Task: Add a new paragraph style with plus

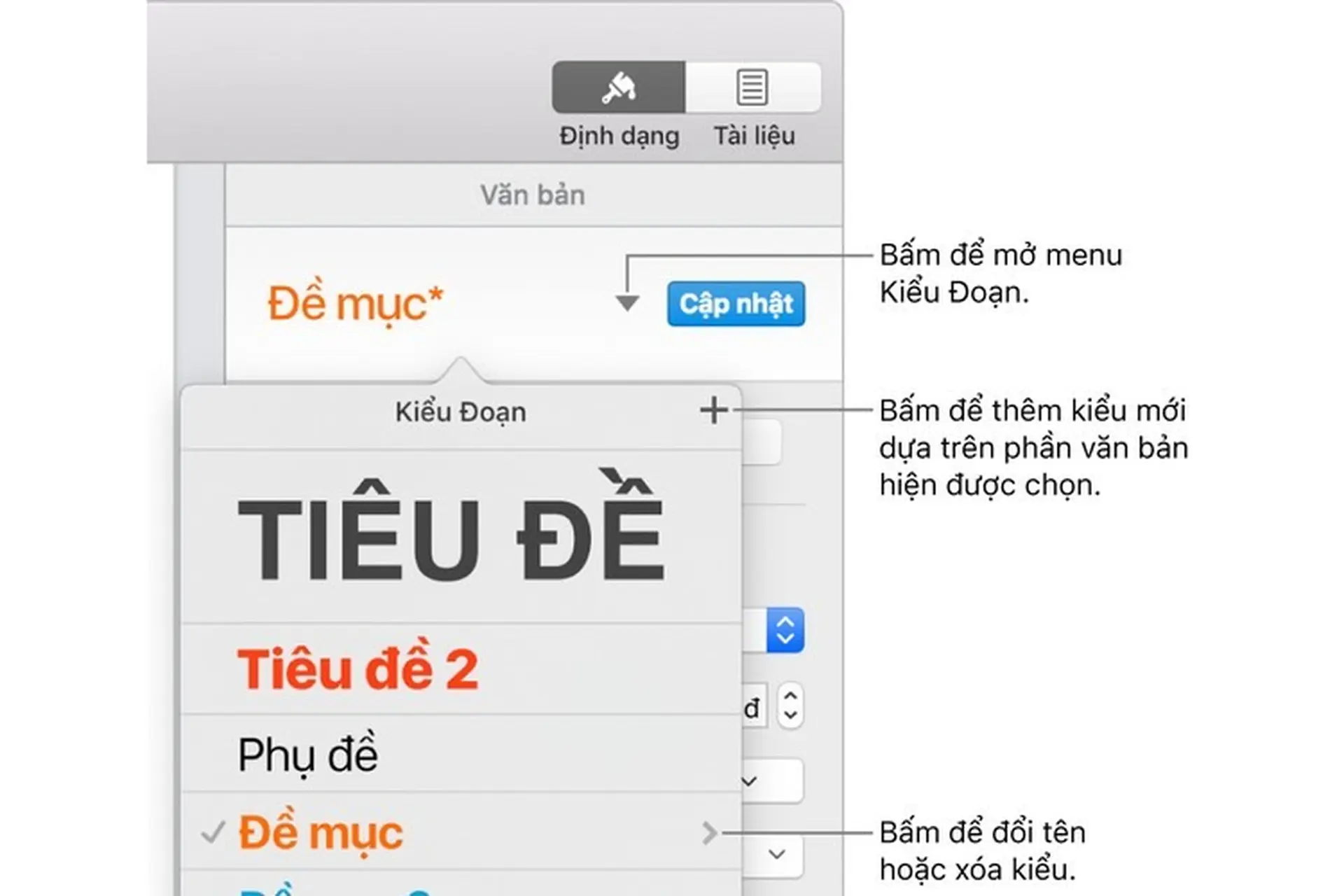Action: [x=713, y=410]
